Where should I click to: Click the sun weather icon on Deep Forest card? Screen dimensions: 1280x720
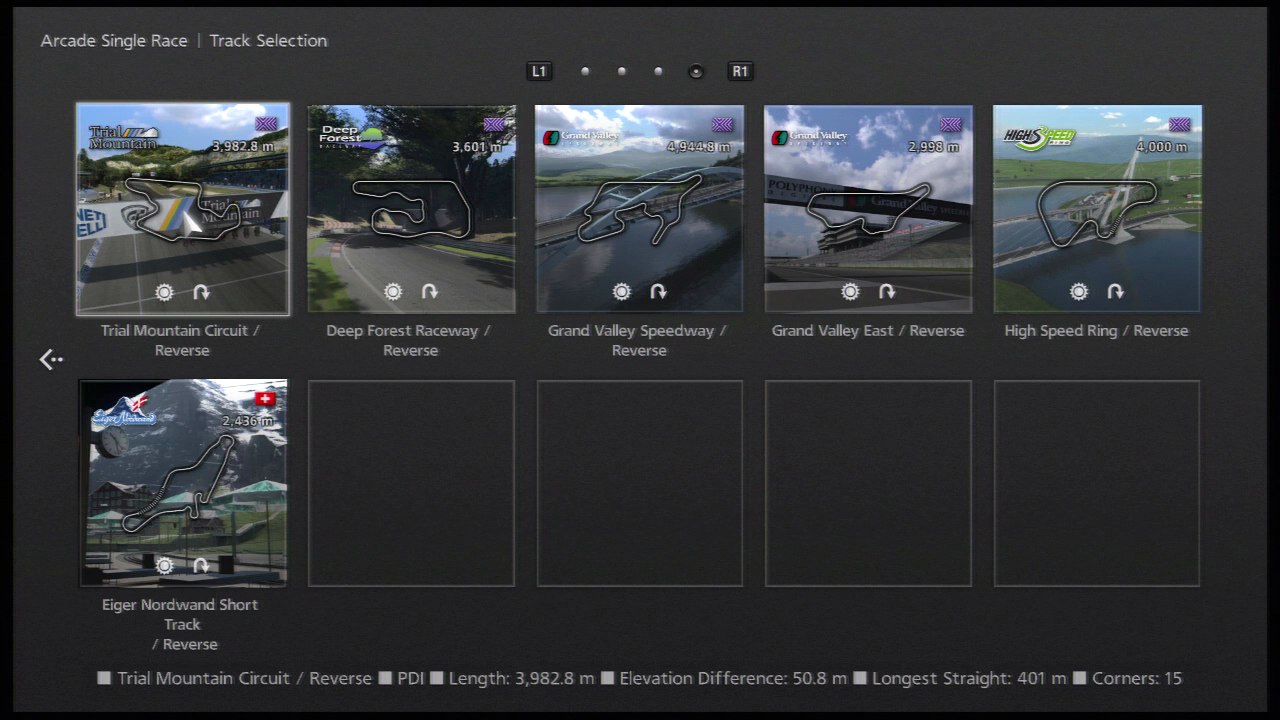(393, 292)
